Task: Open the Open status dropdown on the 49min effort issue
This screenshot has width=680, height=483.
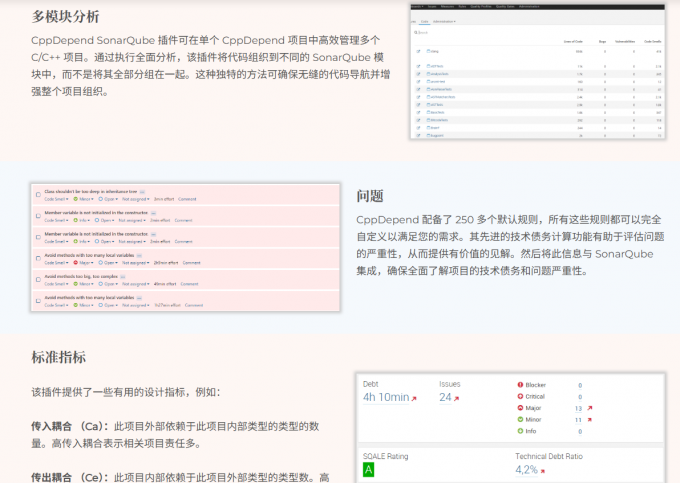Action: pyautogui.click(x=108, y=284)
